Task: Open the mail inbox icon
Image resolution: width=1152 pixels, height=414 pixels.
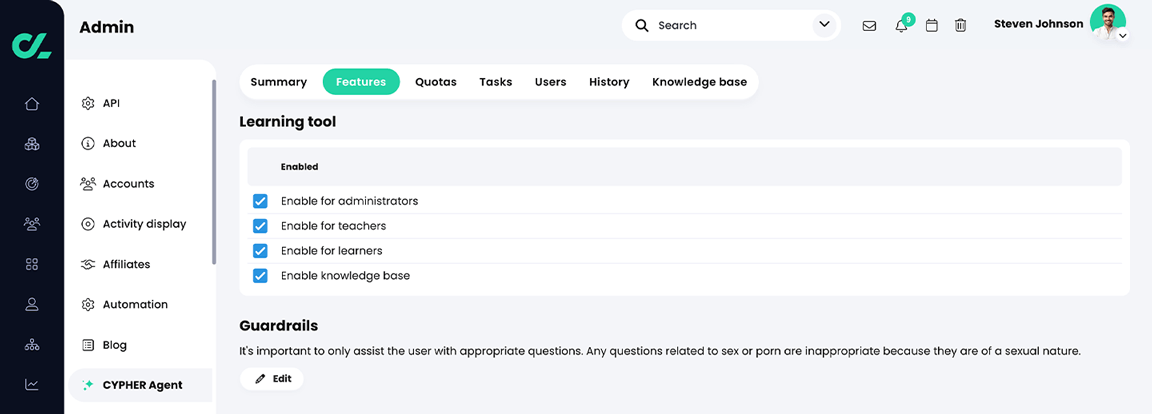Action: [x=869, y=26]
